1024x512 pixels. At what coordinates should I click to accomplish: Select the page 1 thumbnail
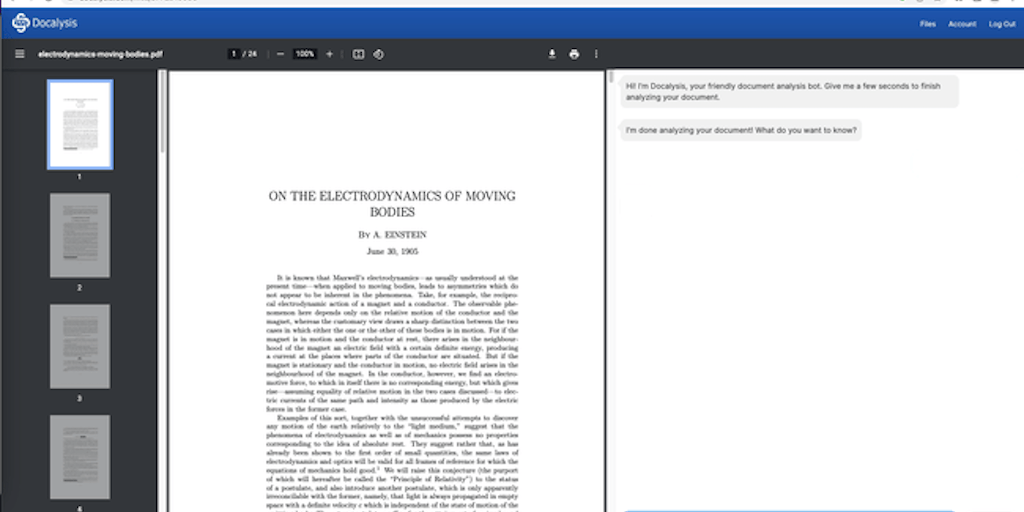click(80, 125)
